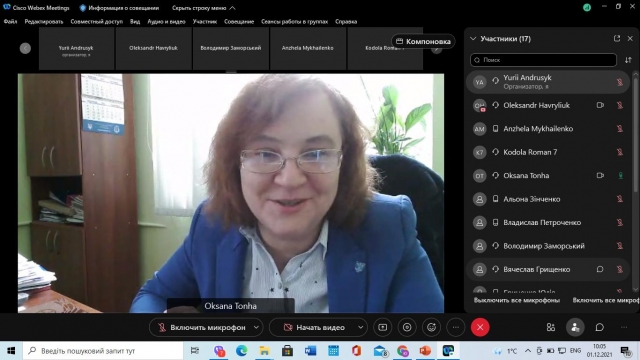Select participant Альона Зінченко
Viewport: 640px width, 360px height.
[549, 199]
